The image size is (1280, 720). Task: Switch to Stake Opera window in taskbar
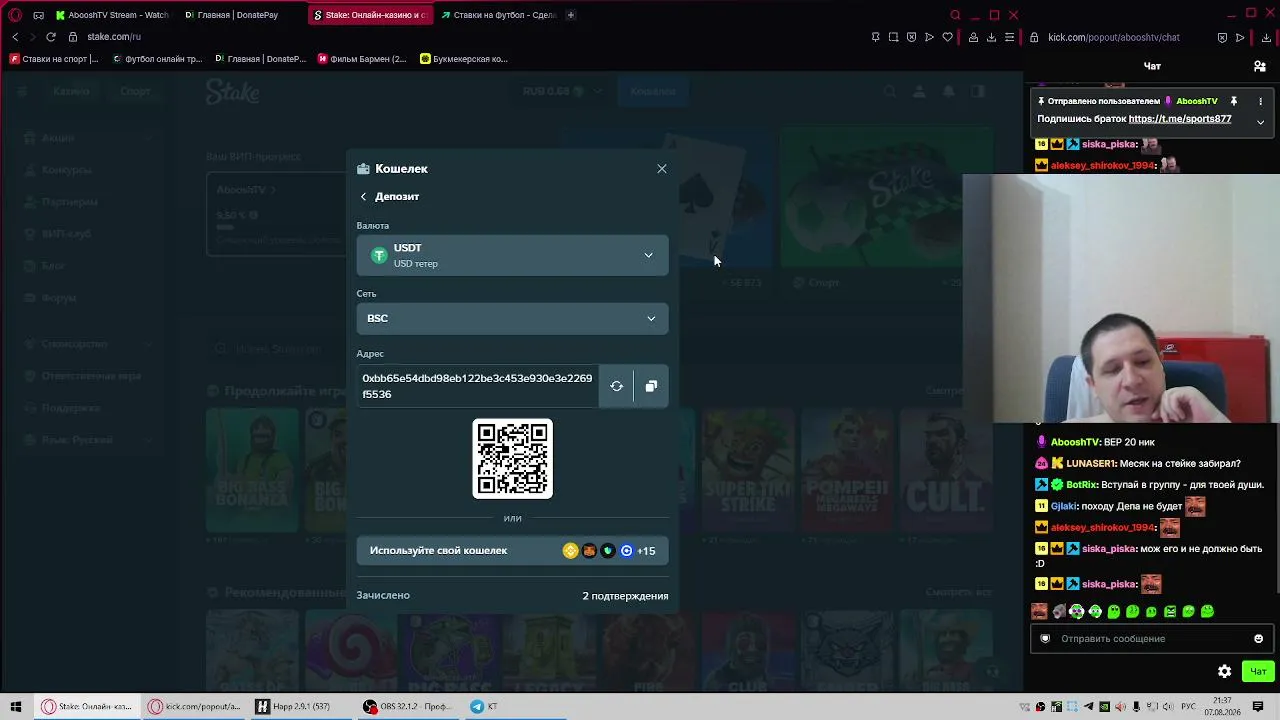coord(87,706)
